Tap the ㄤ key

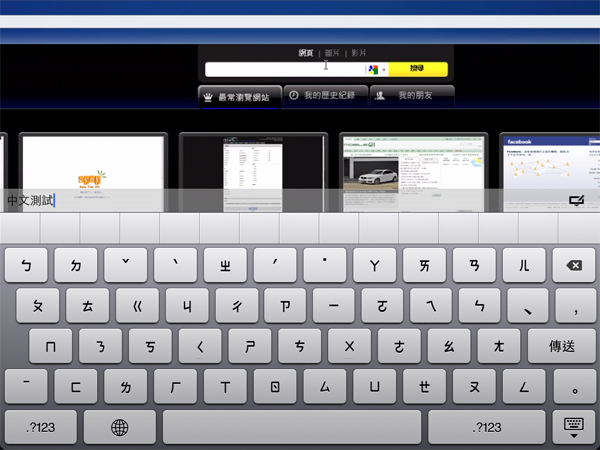[x=499, y=346]
